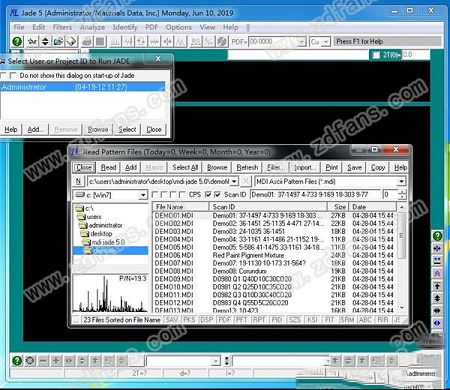Open the Options menu
The image size is (450, 390).
point(179,27)
